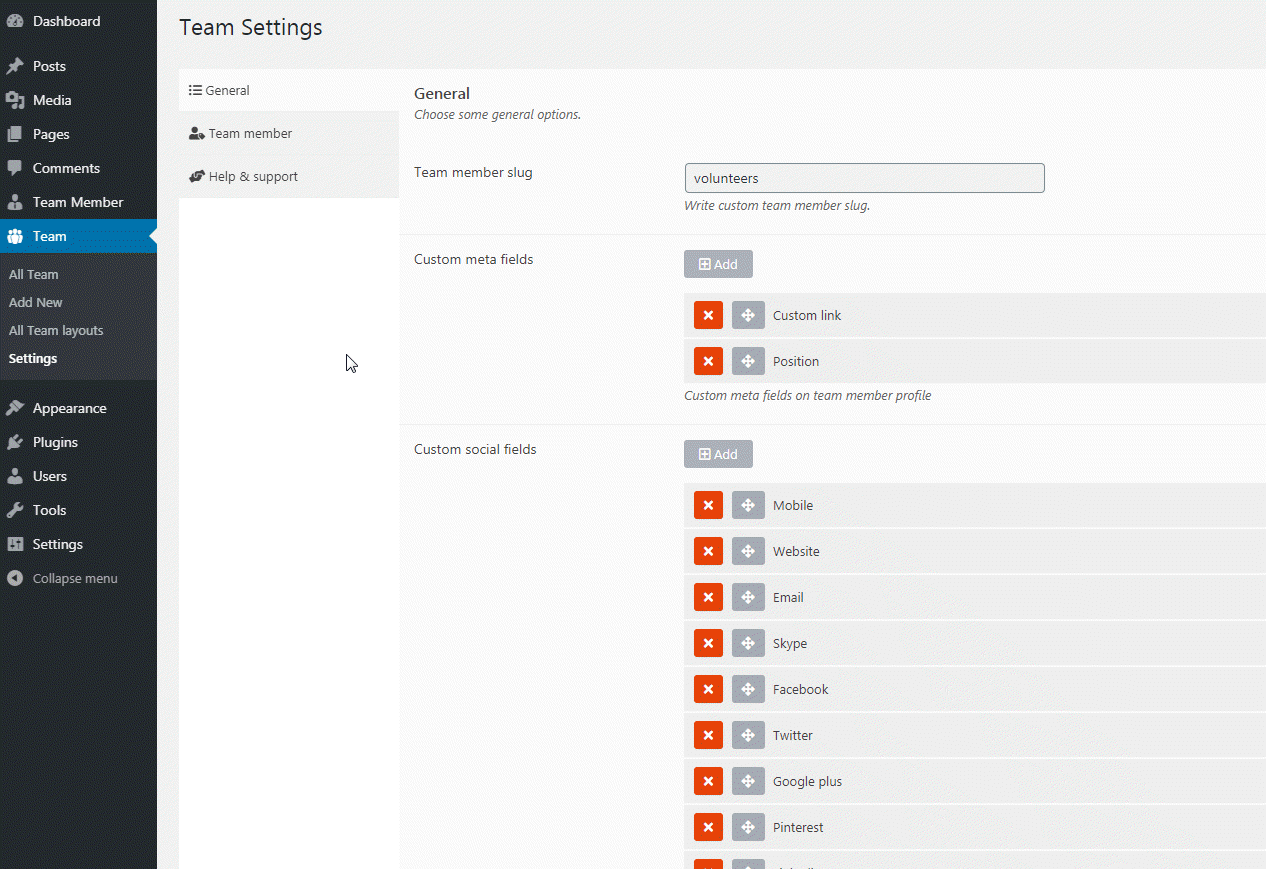This screenshot has height=869, width=1266.
Task: Click the move icon next to Facebook
Action: coord(748,689)
